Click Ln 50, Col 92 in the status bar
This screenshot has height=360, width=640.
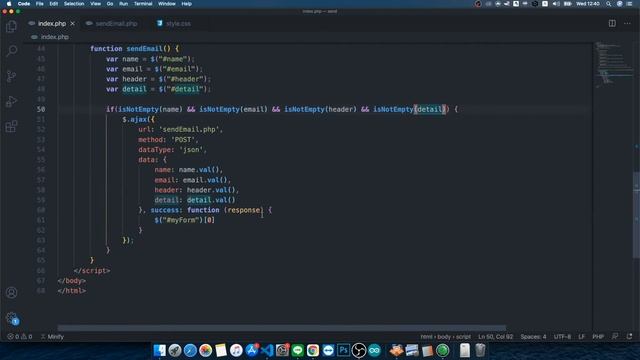pyautogui.click(x=496, y=337)
